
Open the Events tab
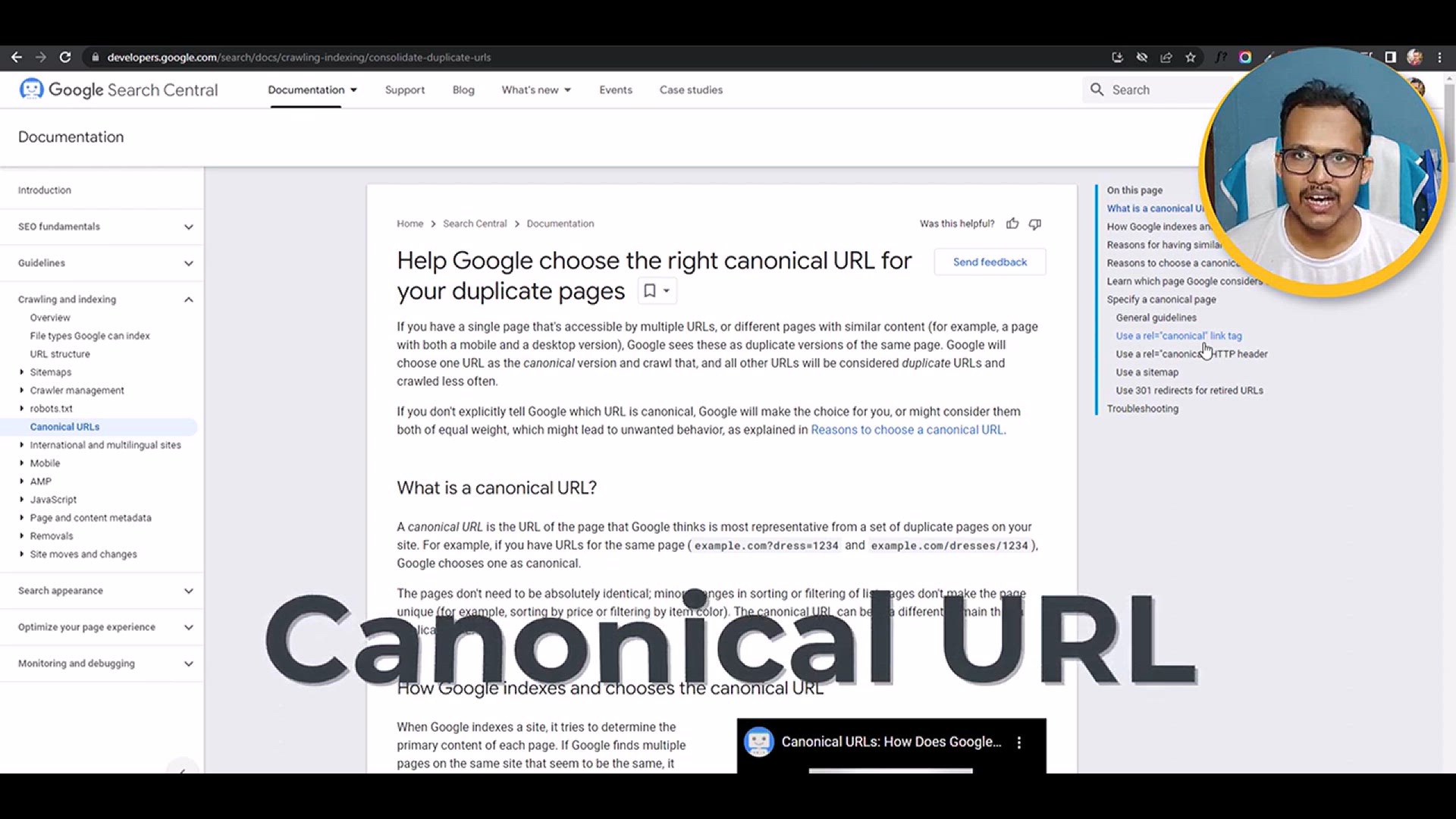(x=615, y=89)
